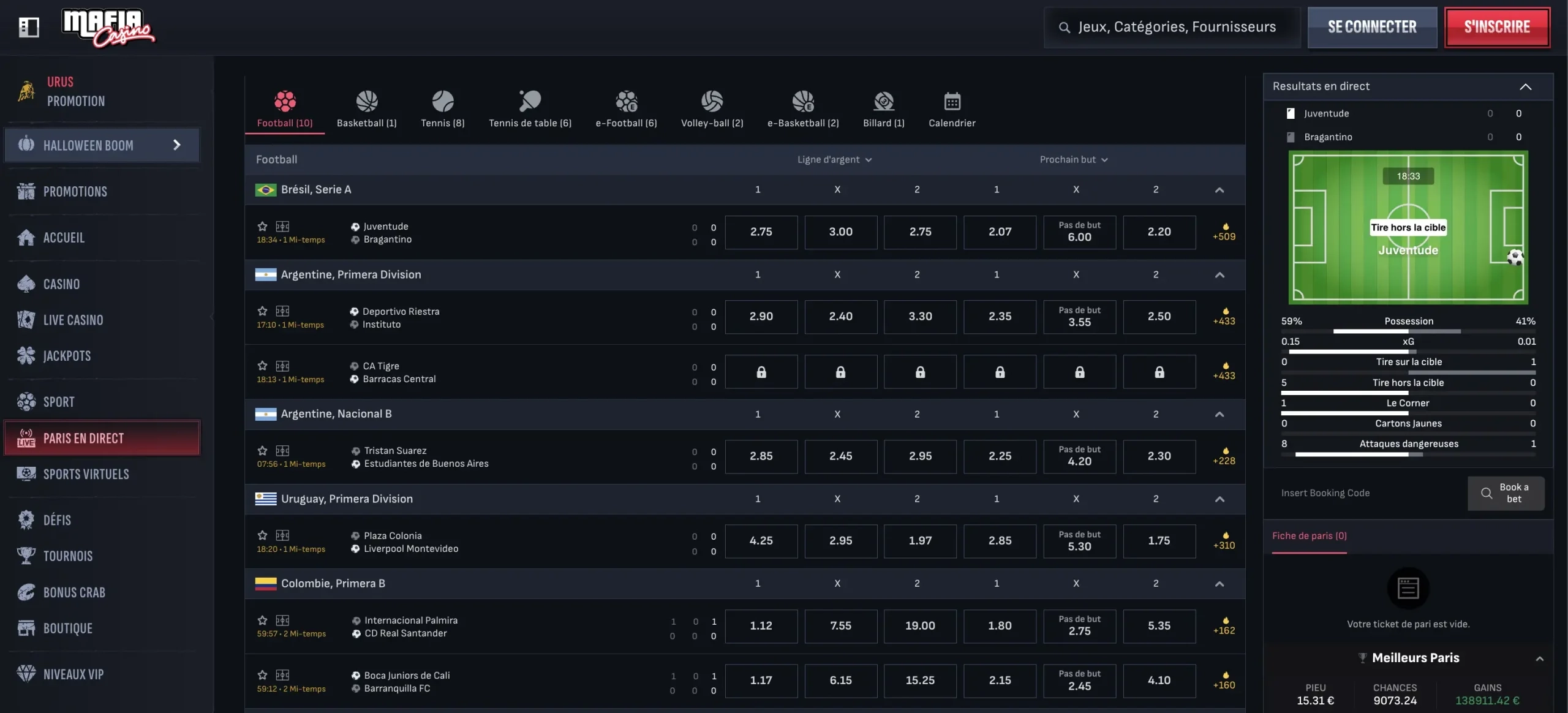This screenshot has height=713, width=1568.
Task: Open the e-Football tab
Action: pyautogui.click(x=627, y=109)
